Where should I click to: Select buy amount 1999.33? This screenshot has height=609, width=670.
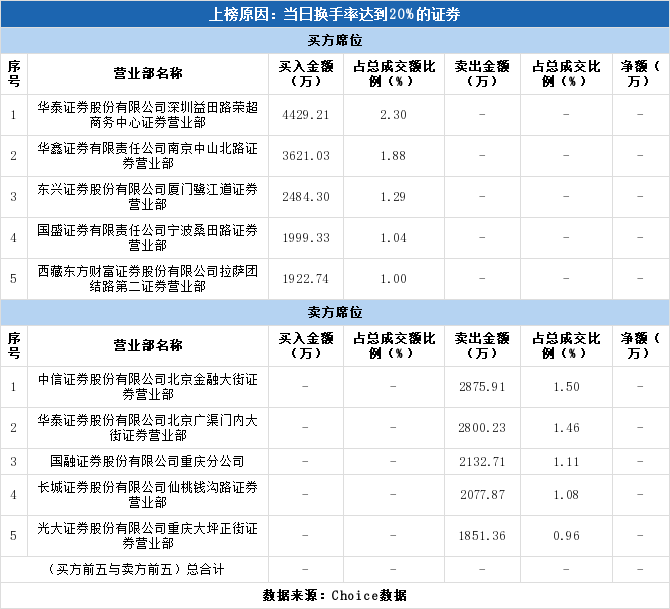pos(306,238)
